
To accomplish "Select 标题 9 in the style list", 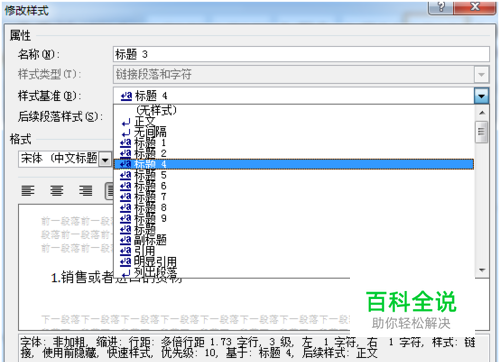I will pos(293,218).
